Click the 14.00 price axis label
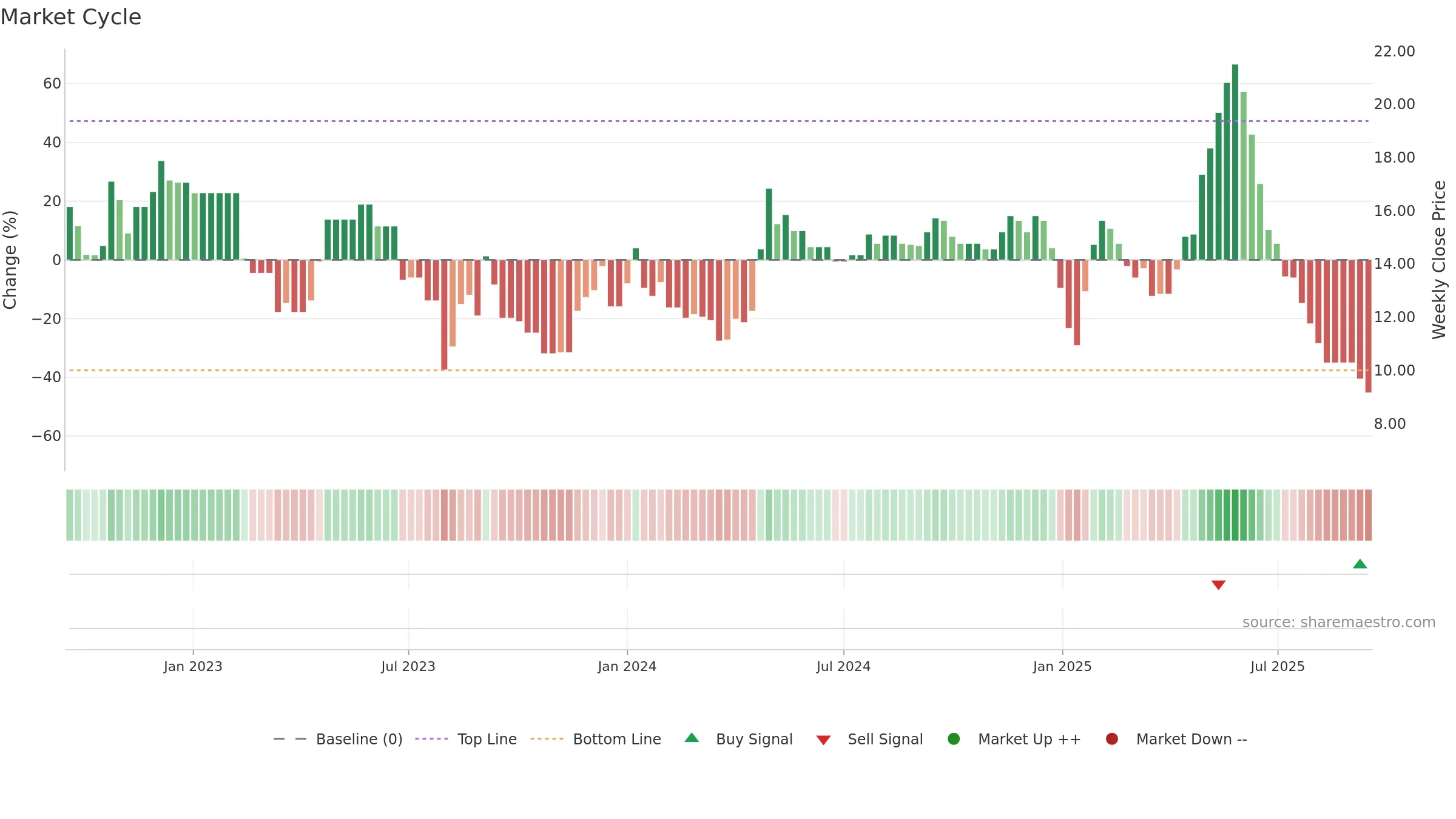 [1394, 264]
